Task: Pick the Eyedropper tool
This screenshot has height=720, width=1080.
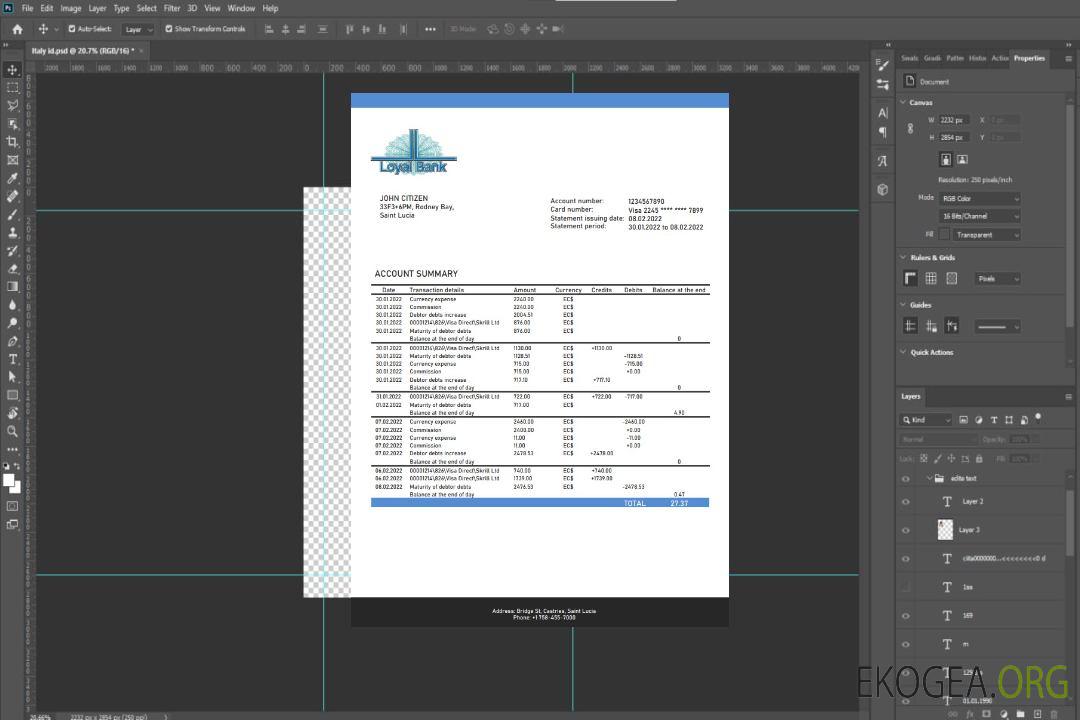Action: (12, 178)
